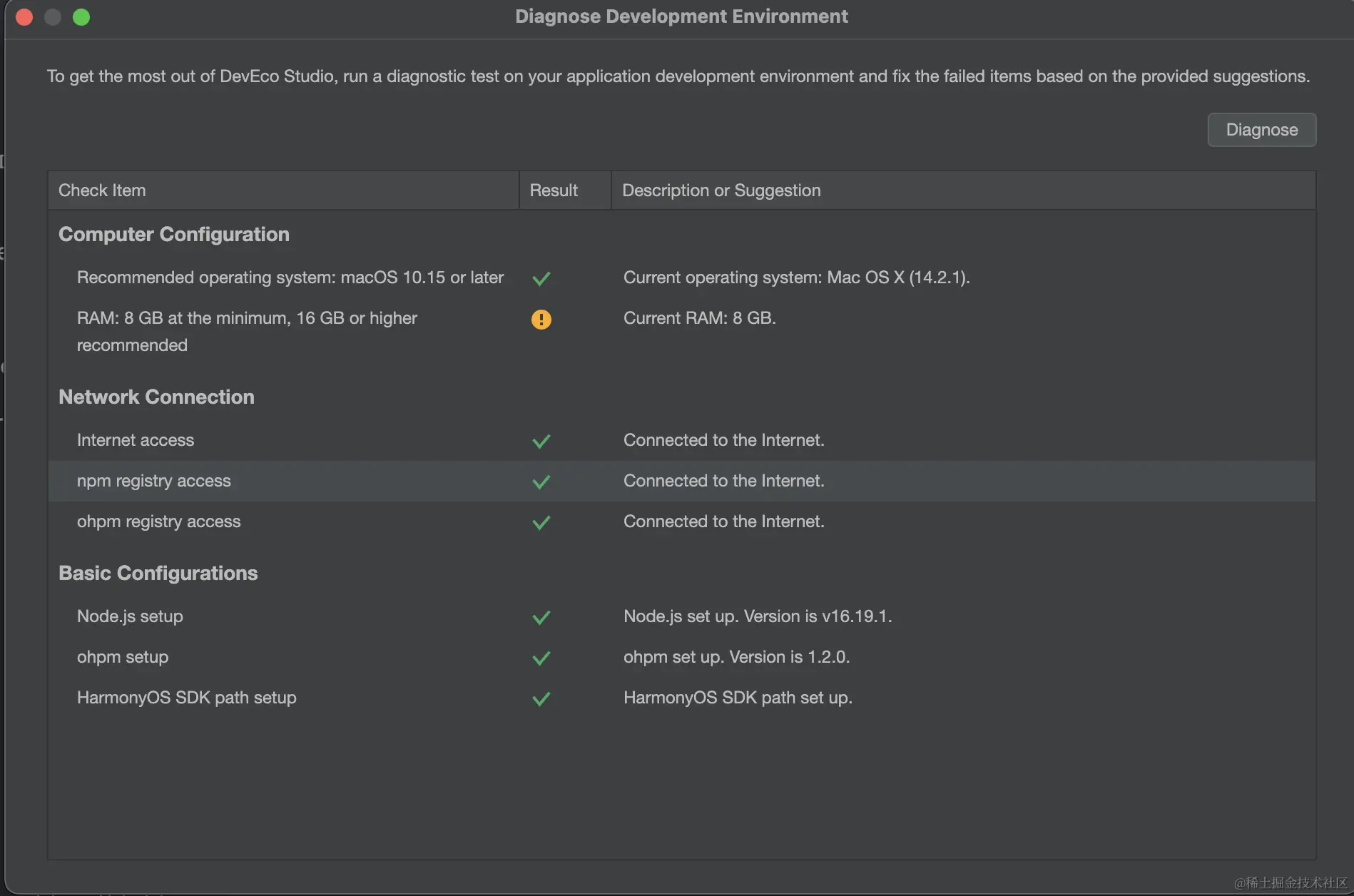The height and width of the screenshot is (896, 1354).
Task: Click the macOS check green checkmark icon
Action: (x=541, y=278)
